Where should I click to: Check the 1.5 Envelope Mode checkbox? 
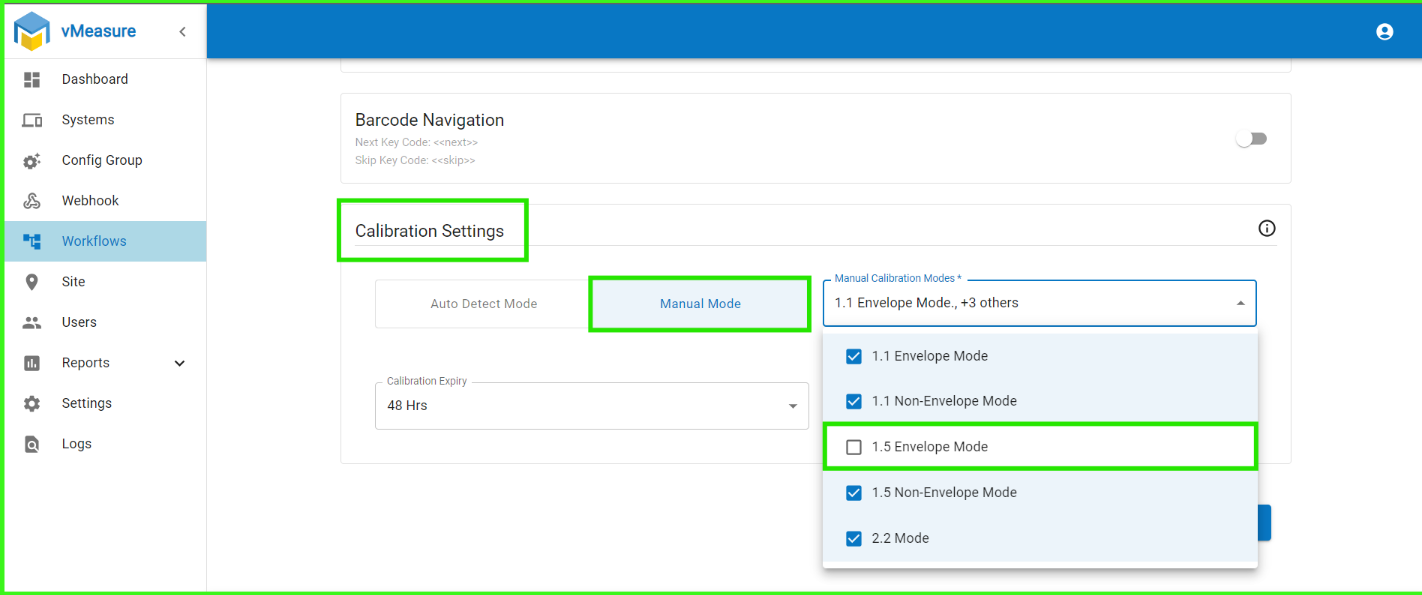(854, 447)
